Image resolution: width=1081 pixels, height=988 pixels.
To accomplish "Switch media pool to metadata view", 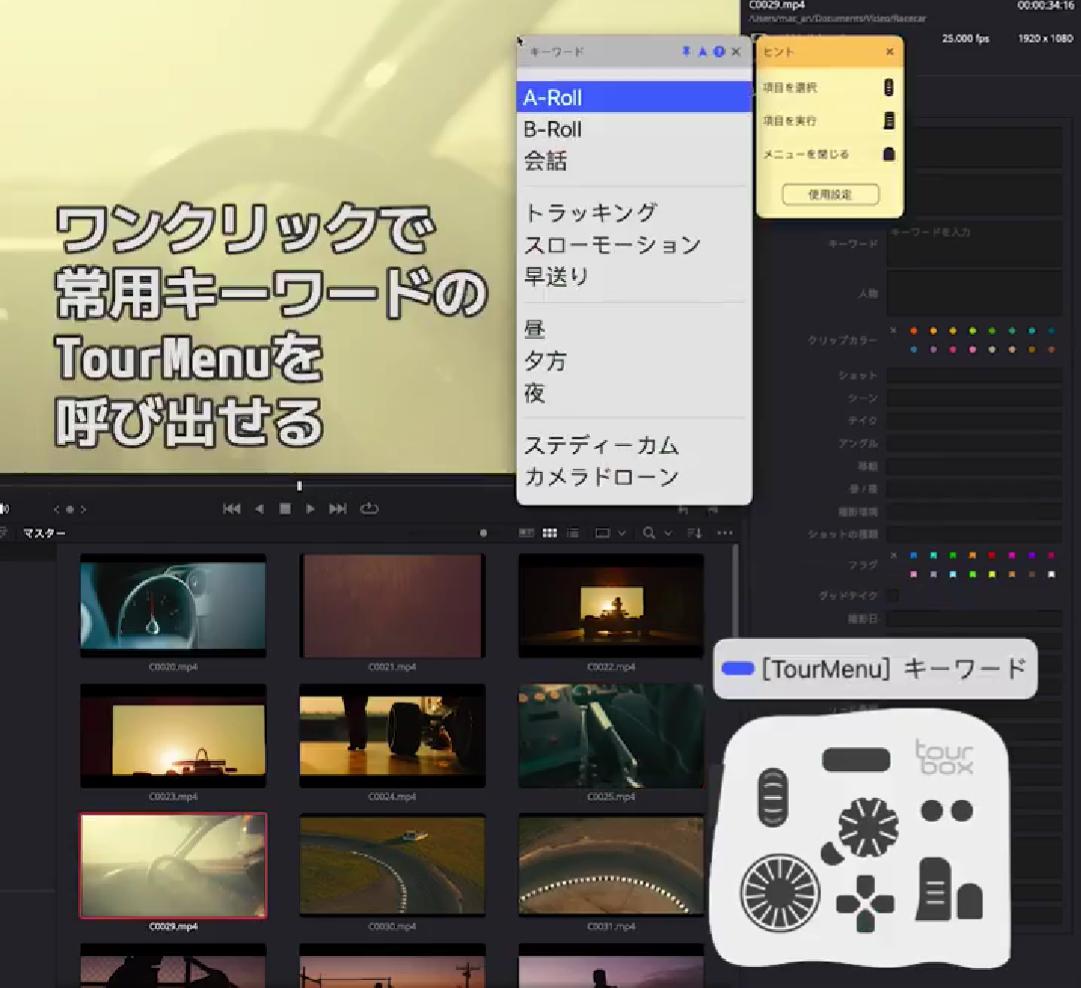I will [526, 533].
